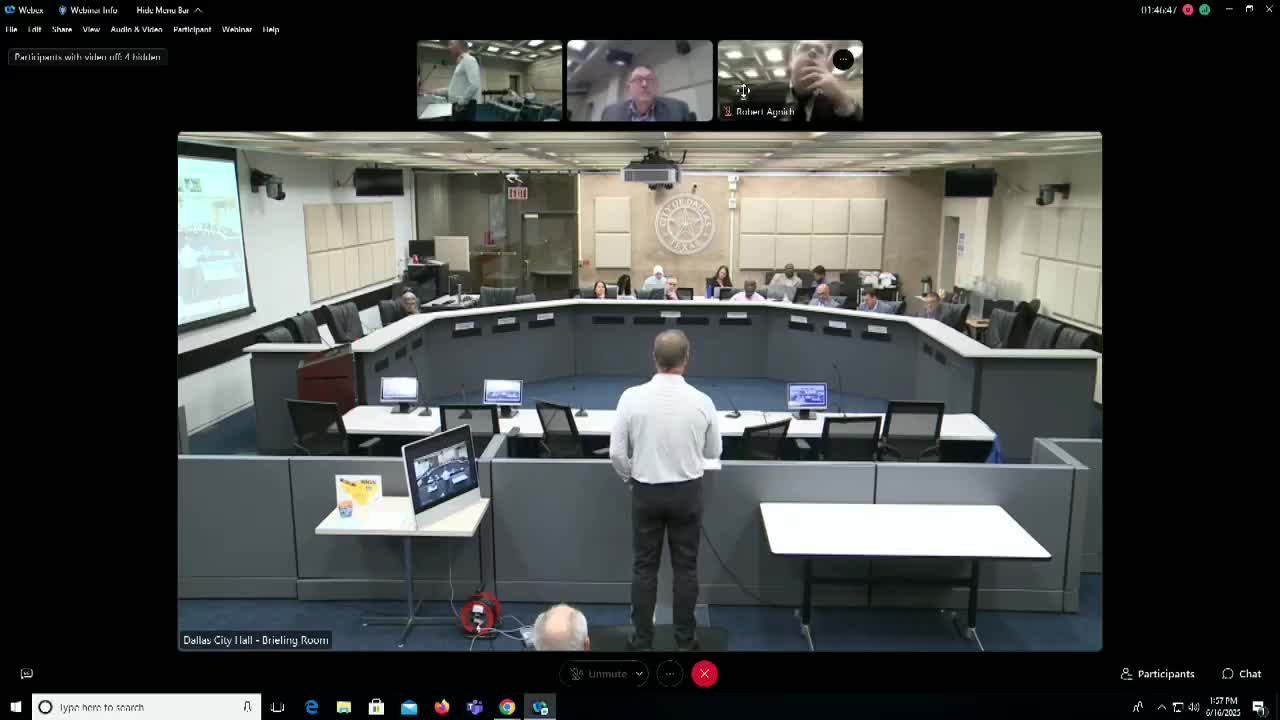This screenshot has height=720, width=1280.
Task: Open the More options ellipsis button
Action: tap(670, 674)
